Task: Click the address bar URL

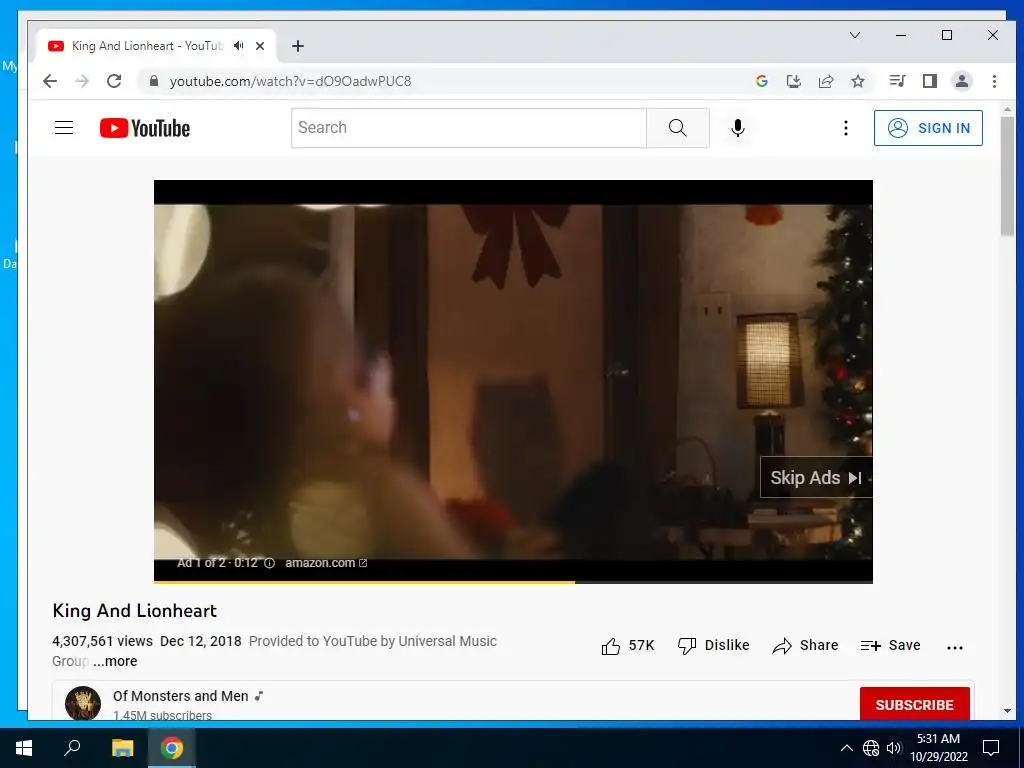Action: click(291, 81)
